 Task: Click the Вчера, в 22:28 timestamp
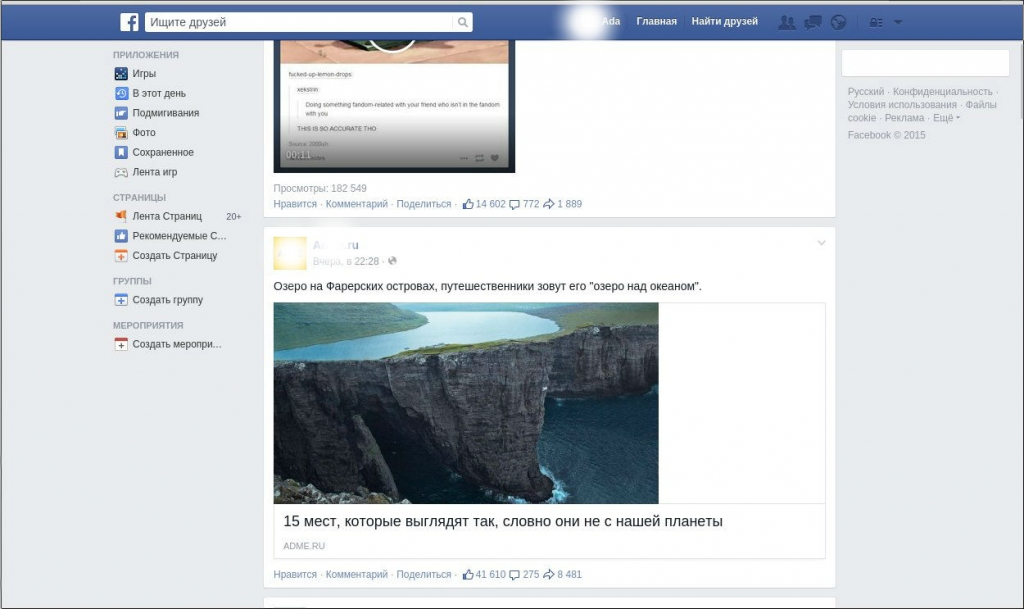pyautogui.click(x=345, y=261)
